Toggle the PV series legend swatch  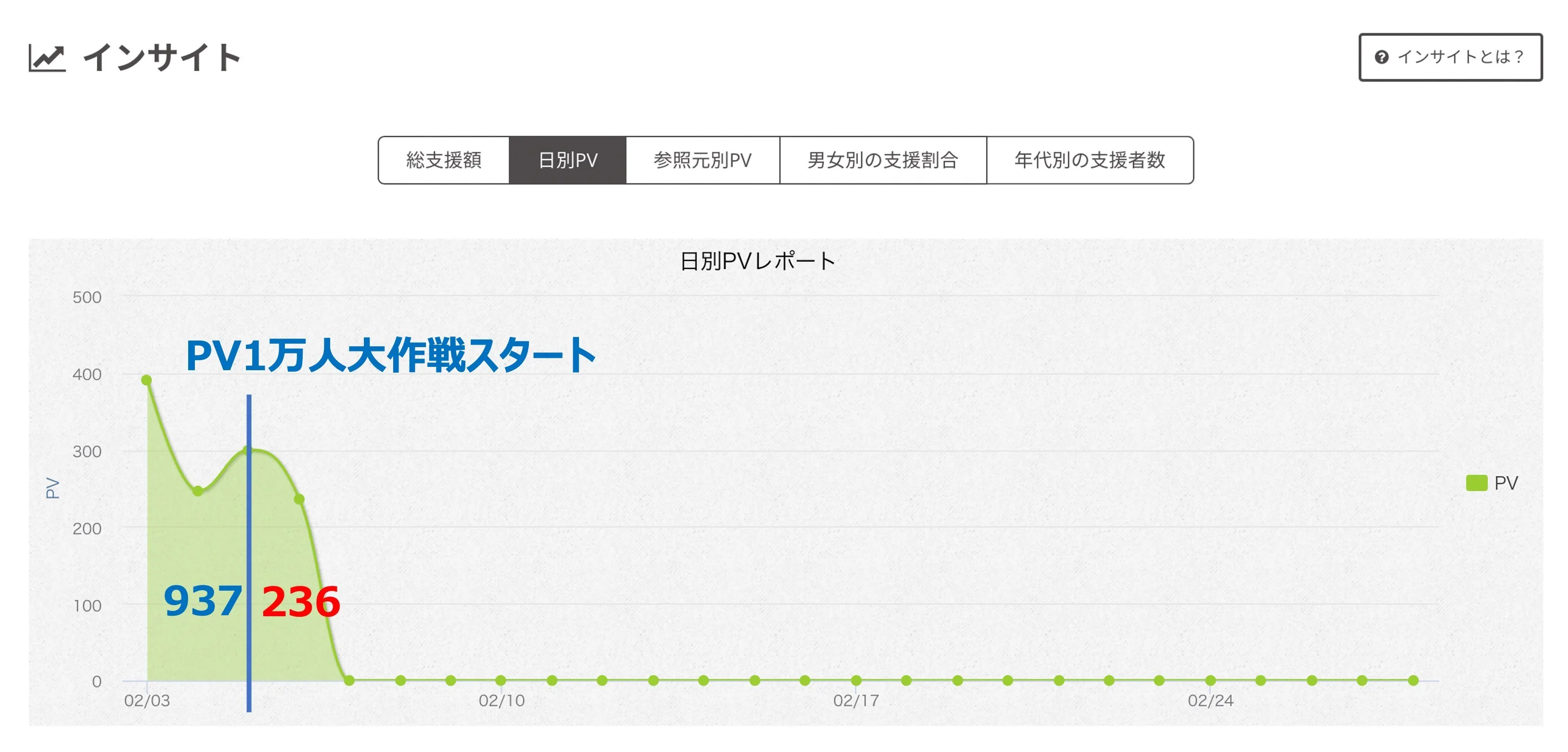(x=1476, y=483)
